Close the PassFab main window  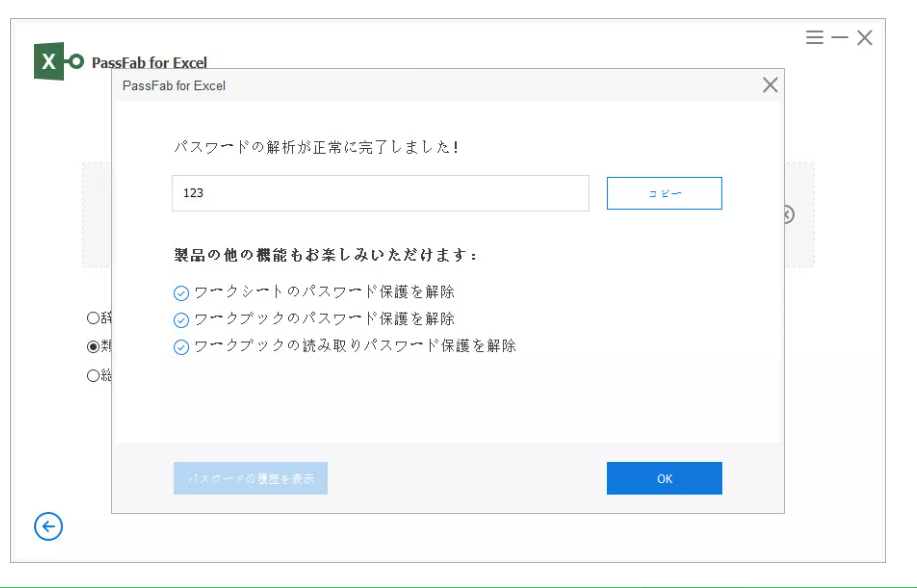(x=864, y=37)
